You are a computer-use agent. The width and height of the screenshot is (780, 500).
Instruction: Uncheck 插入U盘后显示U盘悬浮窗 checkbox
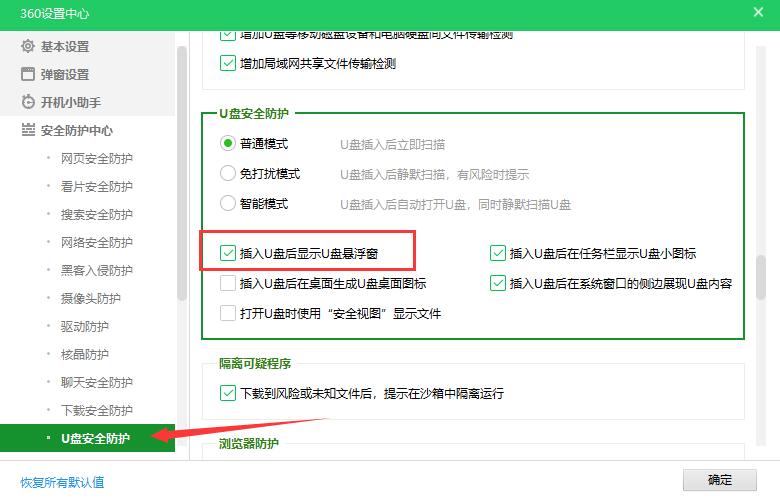click(x=228, y=254)
